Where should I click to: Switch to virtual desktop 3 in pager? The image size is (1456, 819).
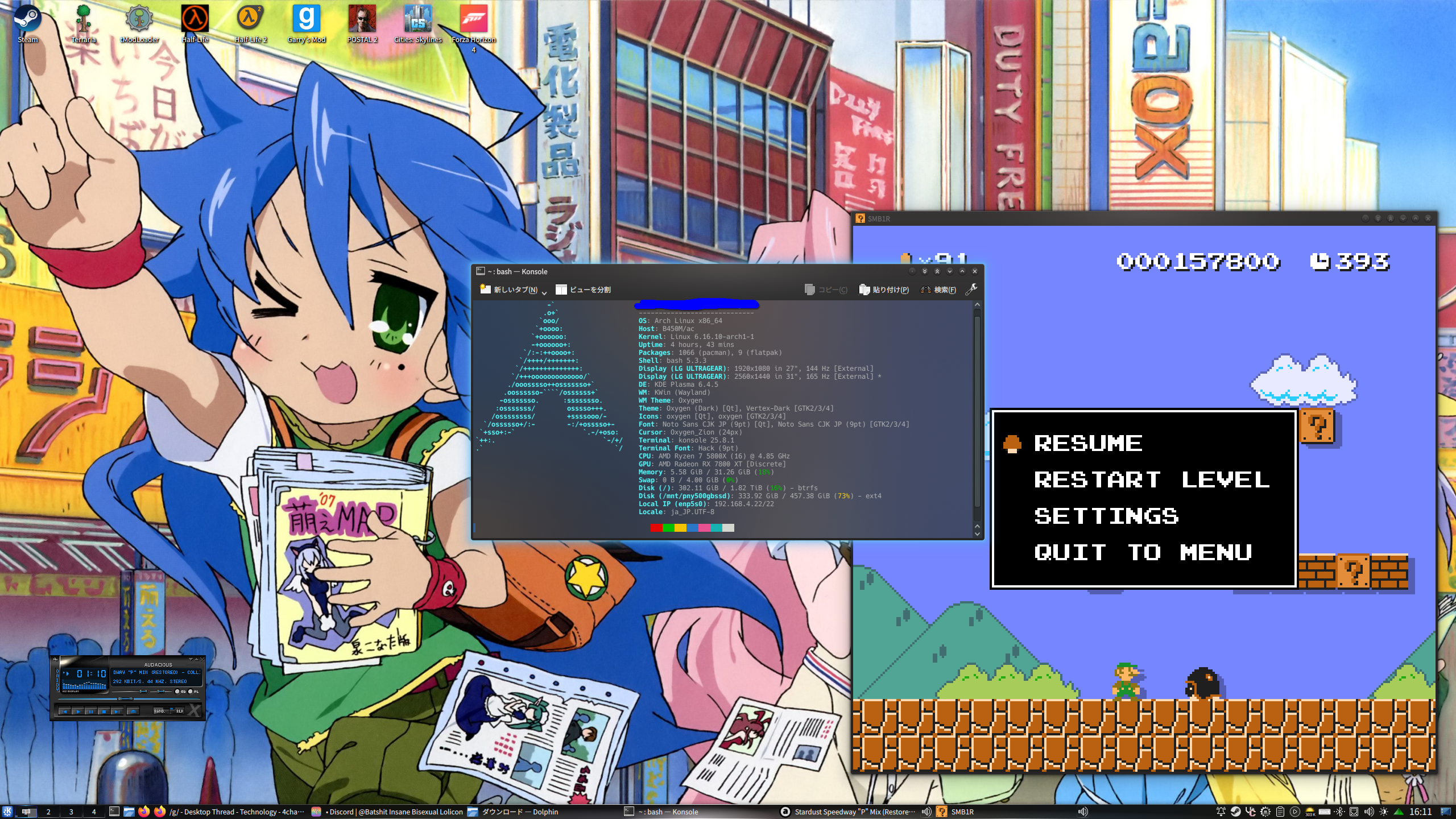click(x=71, y=812)
